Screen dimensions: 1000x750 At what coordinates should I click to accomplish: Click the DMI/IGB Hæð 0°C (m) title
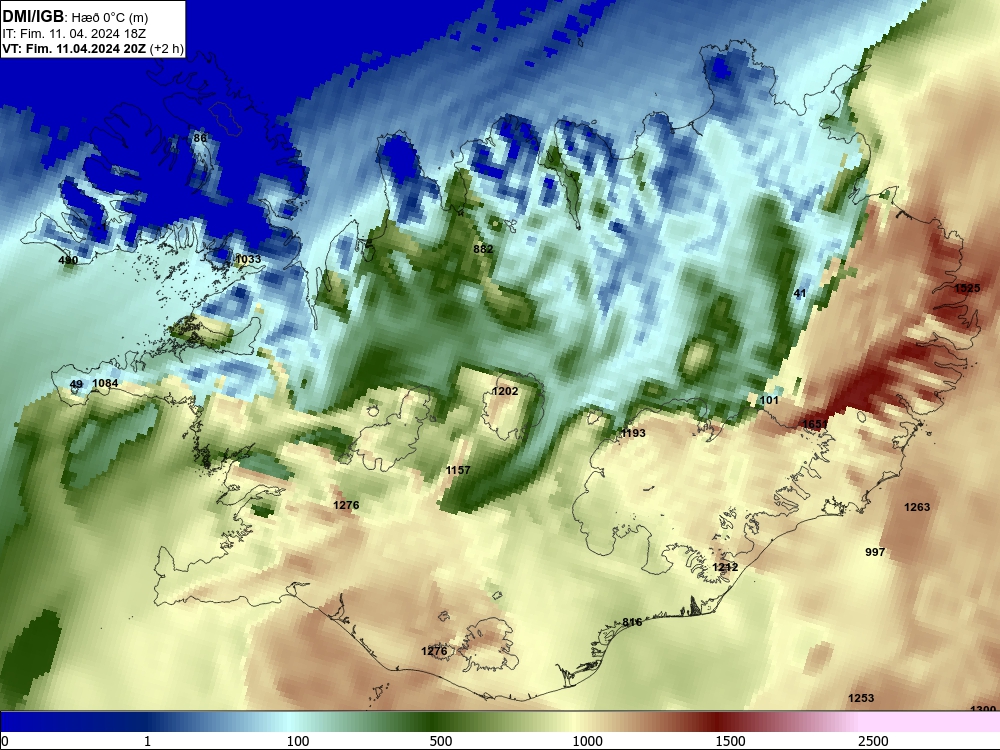point(75,17)
